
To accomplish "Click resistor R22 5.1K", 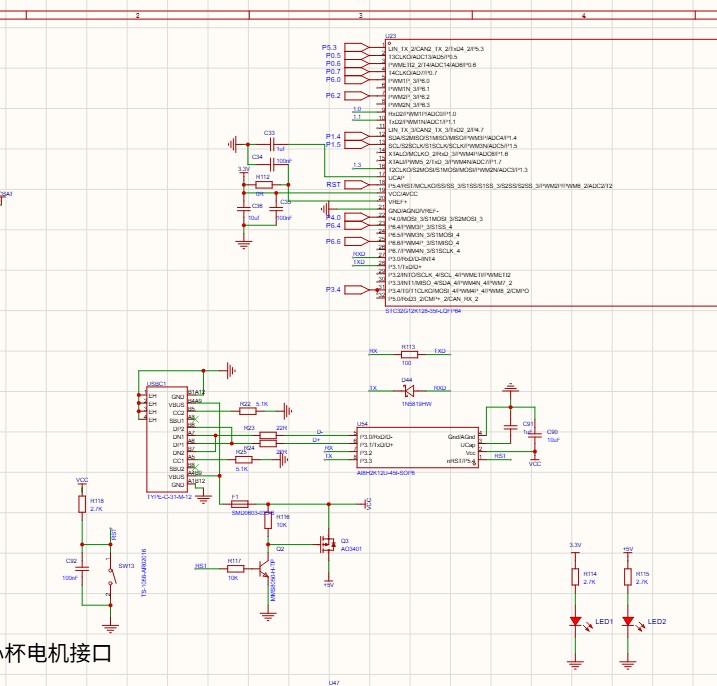I will point(248,411).
